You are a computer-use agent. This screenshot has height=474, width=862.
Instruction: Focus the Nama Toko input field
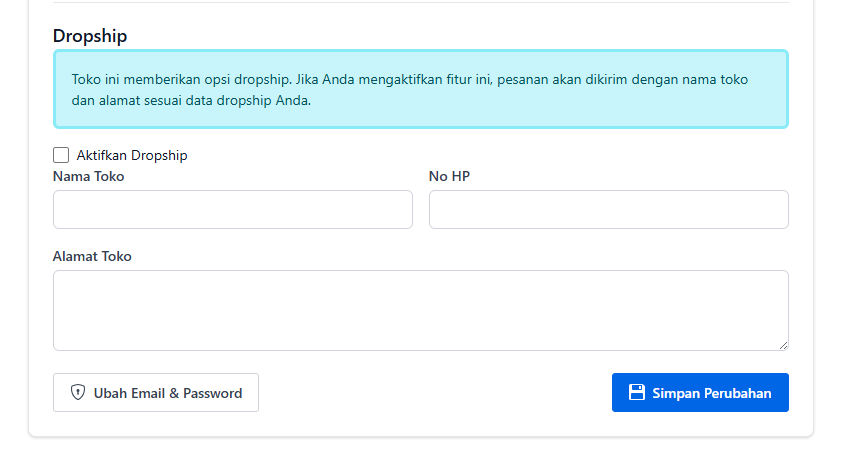(x=233, y=210)
